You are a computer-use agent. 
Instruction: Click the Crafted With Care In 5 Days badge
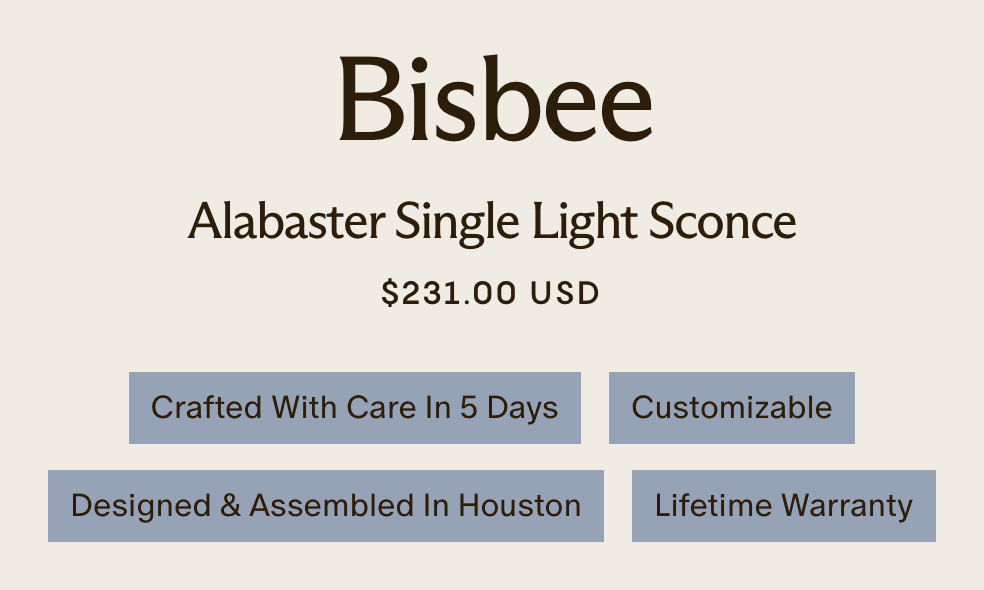coord(354,408)
